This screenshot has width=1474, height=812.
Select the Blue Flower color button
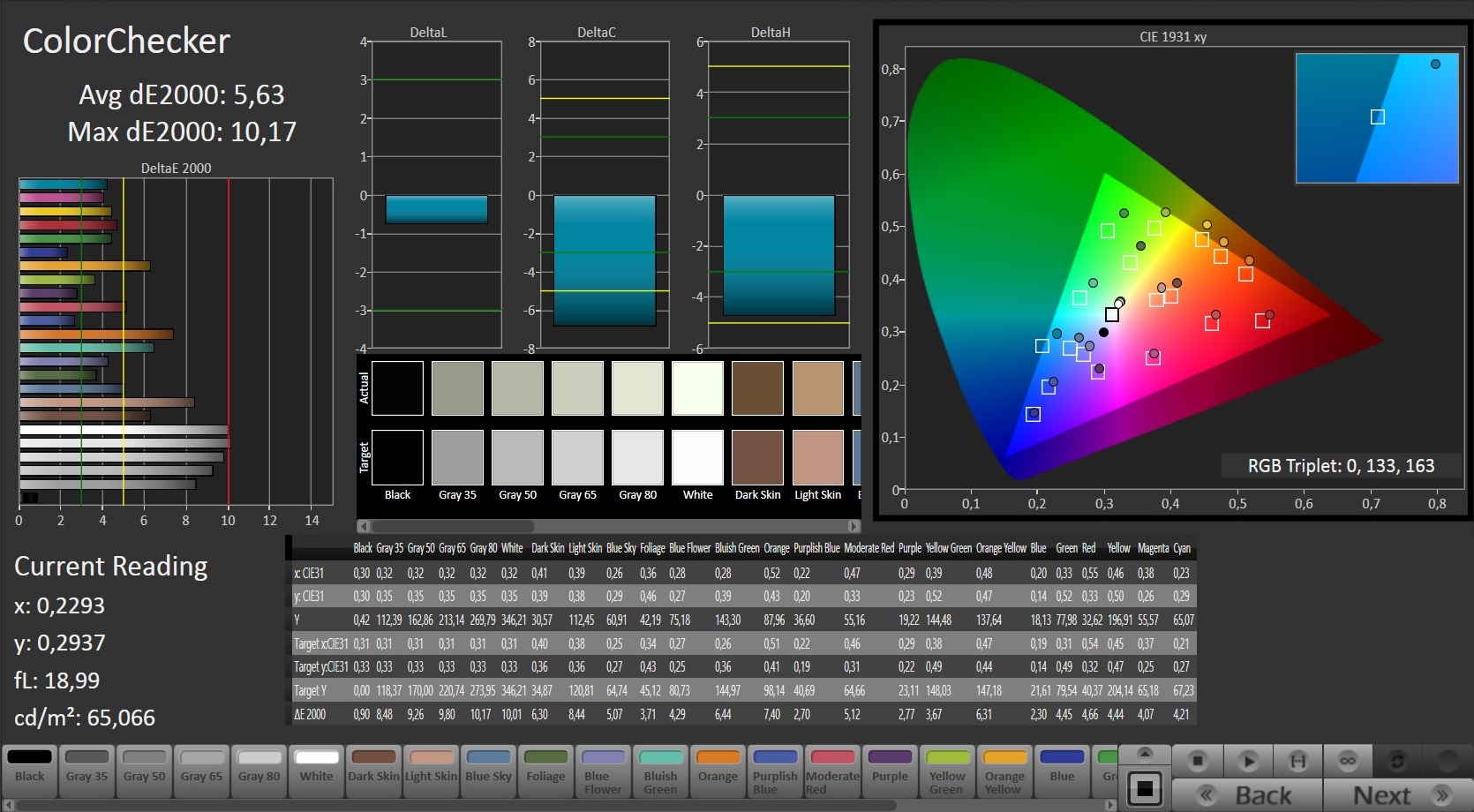pyautogui.click(x=603, y=771)
